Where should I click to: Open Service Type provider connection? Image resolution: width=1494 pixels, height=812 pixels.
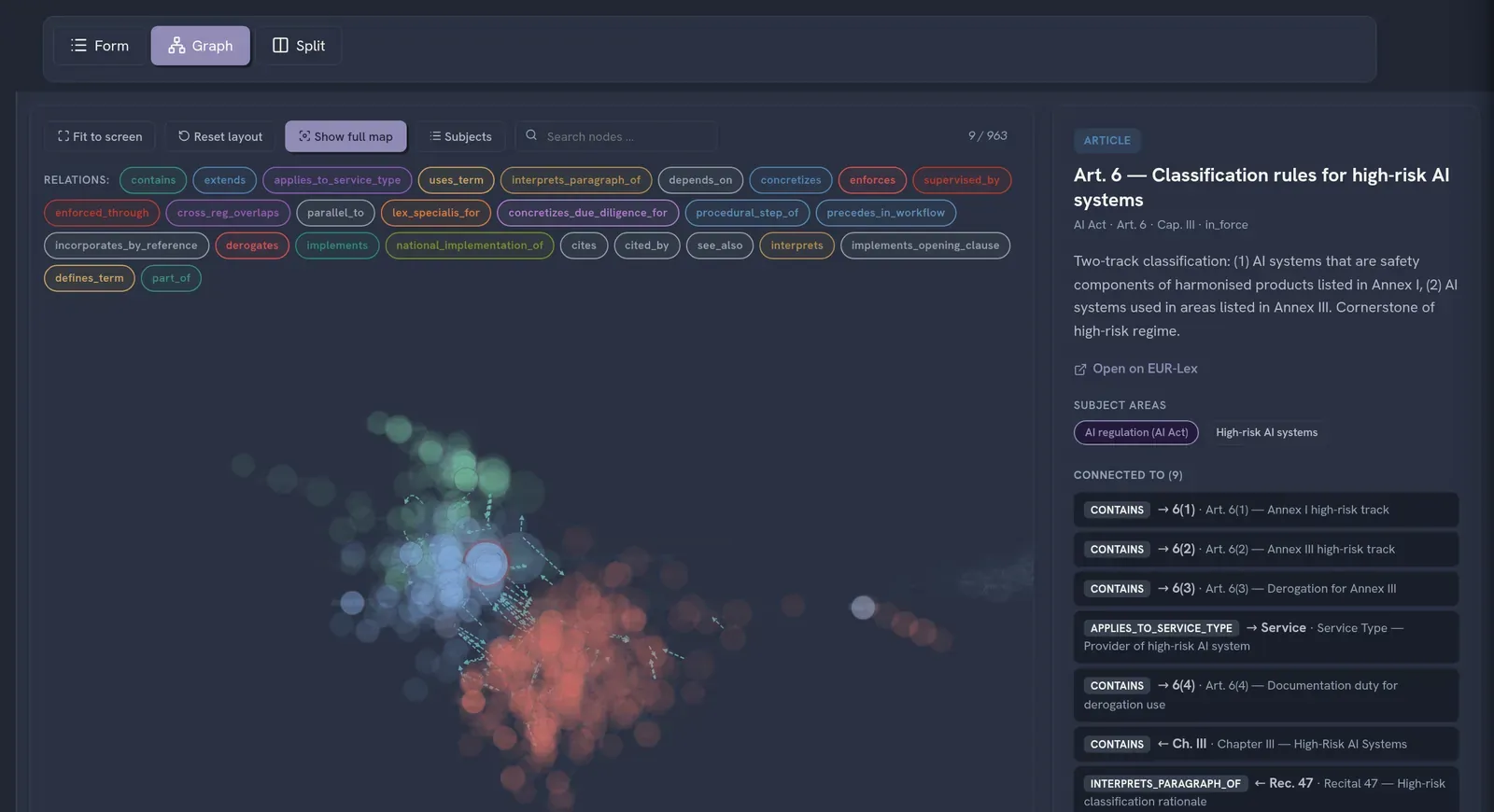[x=1266, y=637]
